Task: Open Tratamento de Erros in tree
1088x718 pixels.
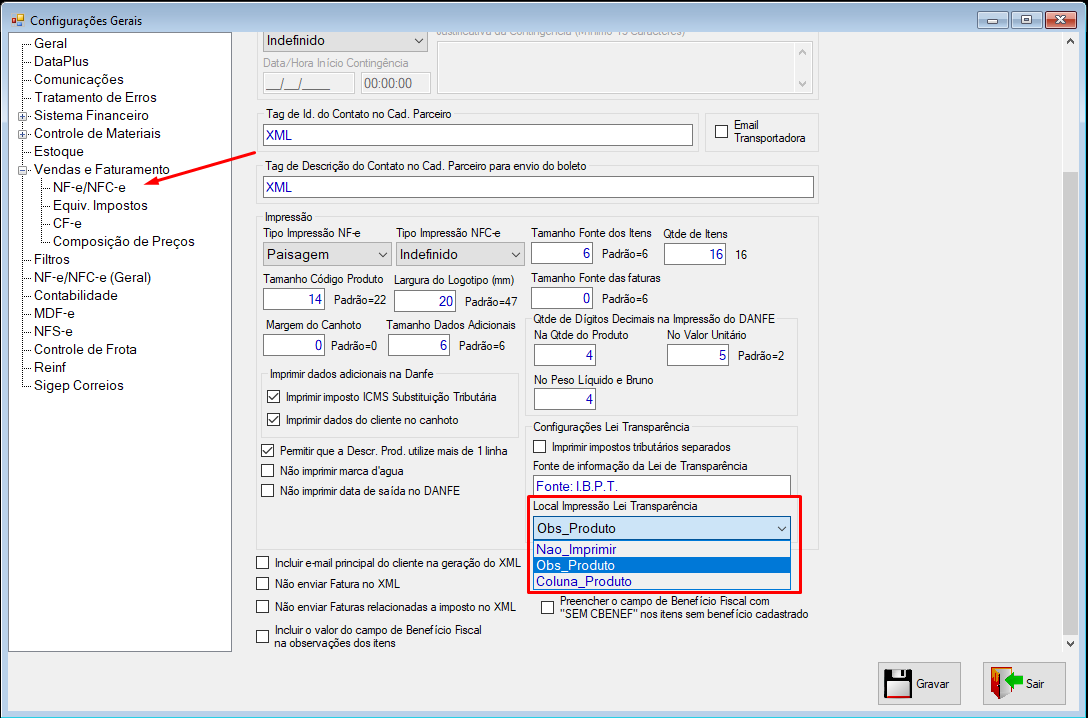Action: [95, 97]
